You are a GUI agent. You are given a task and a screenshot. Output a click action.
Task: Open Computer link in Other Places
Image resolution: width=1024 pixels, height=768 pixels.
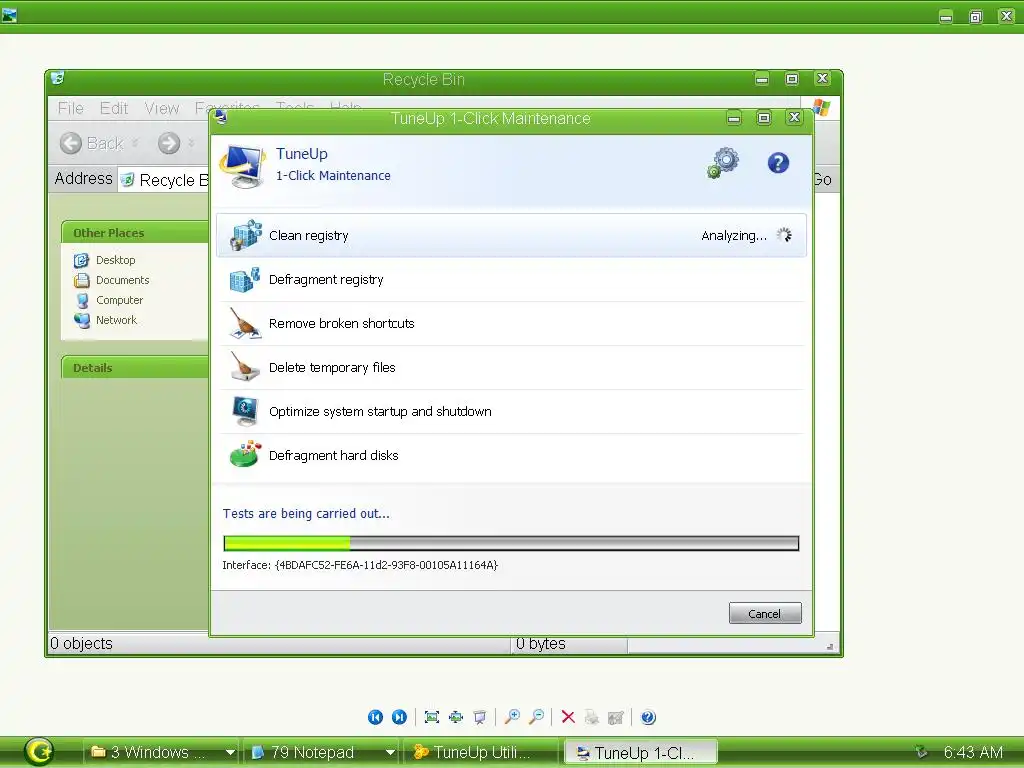119,300
